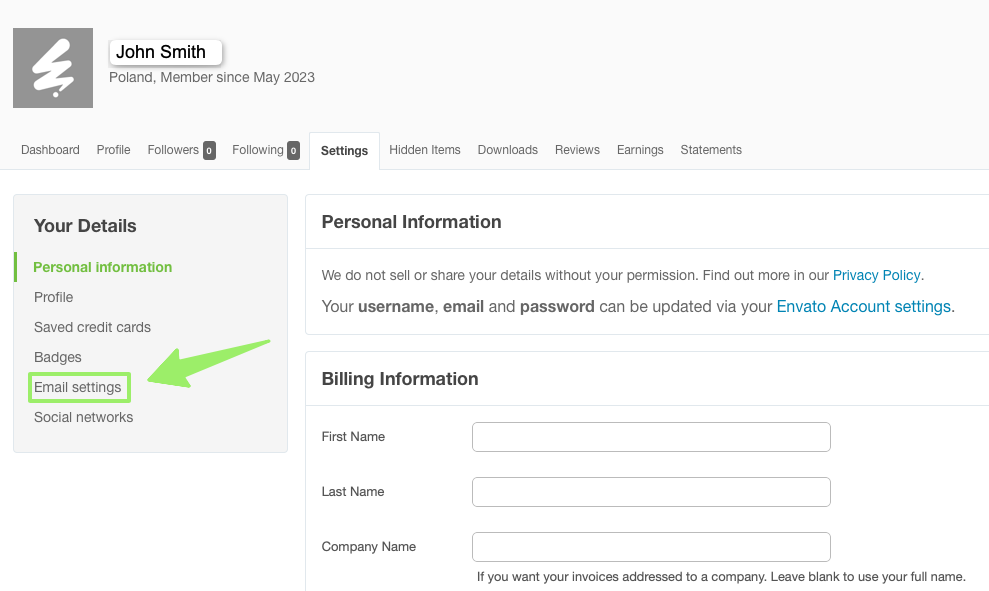Open Email settings
This screenshot has width=989, height=591.
pyautogui.click(x=79, y=387)
